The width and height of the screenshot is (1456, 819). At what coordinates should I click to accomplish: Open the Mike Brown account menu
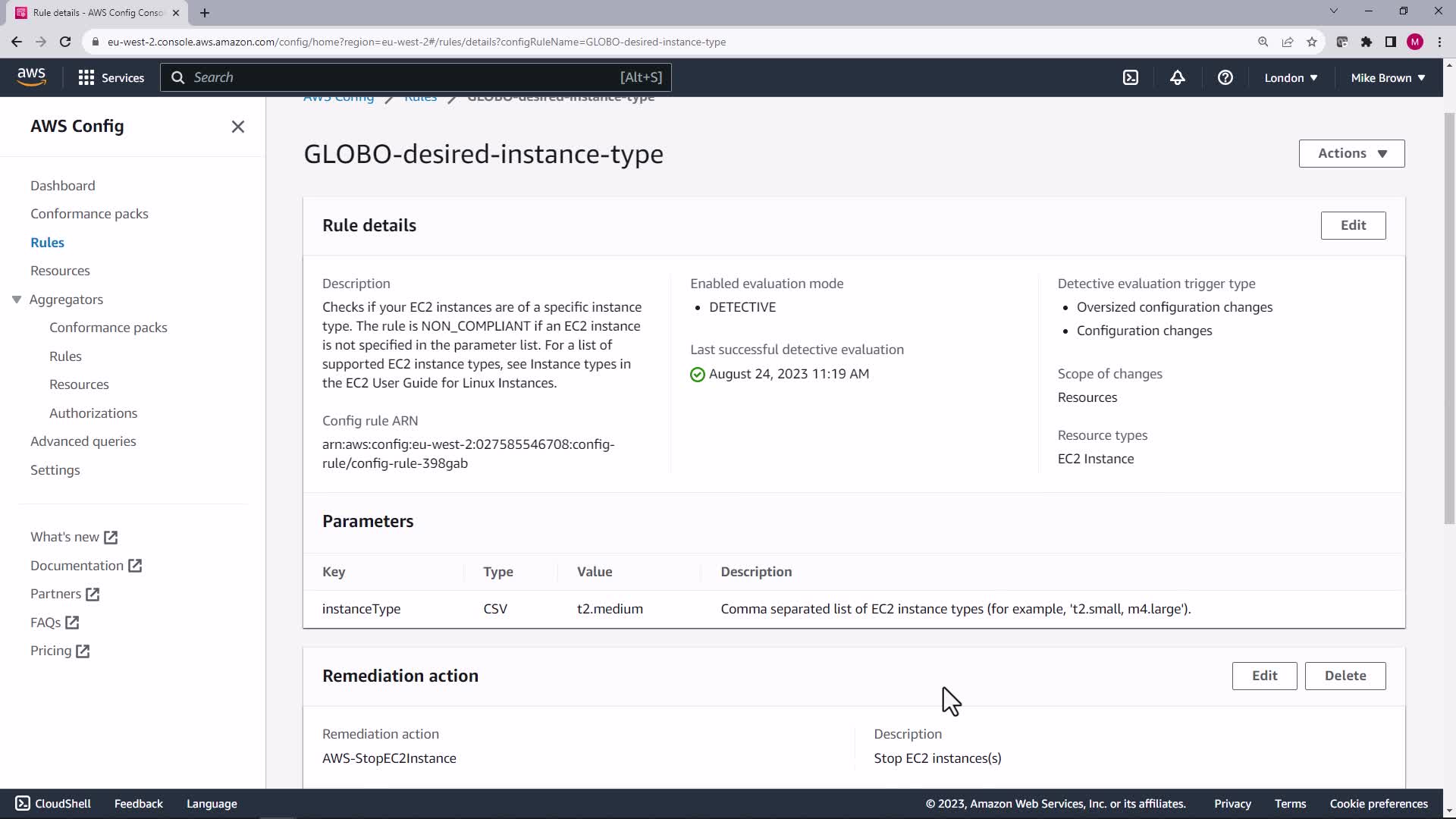pos(1387,77)
